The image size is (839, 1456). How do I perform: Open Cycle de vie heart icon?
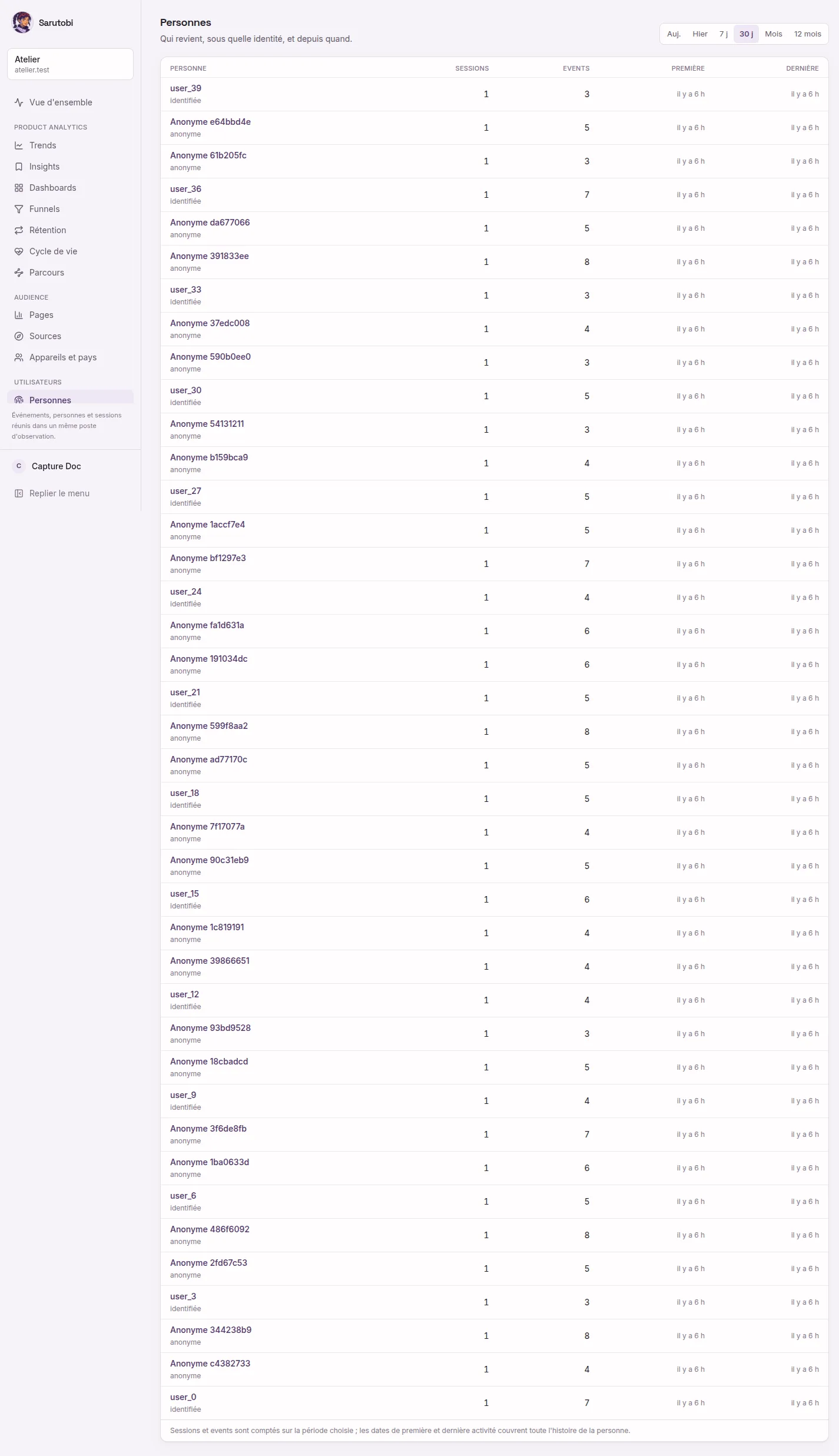tap(19, 251)
